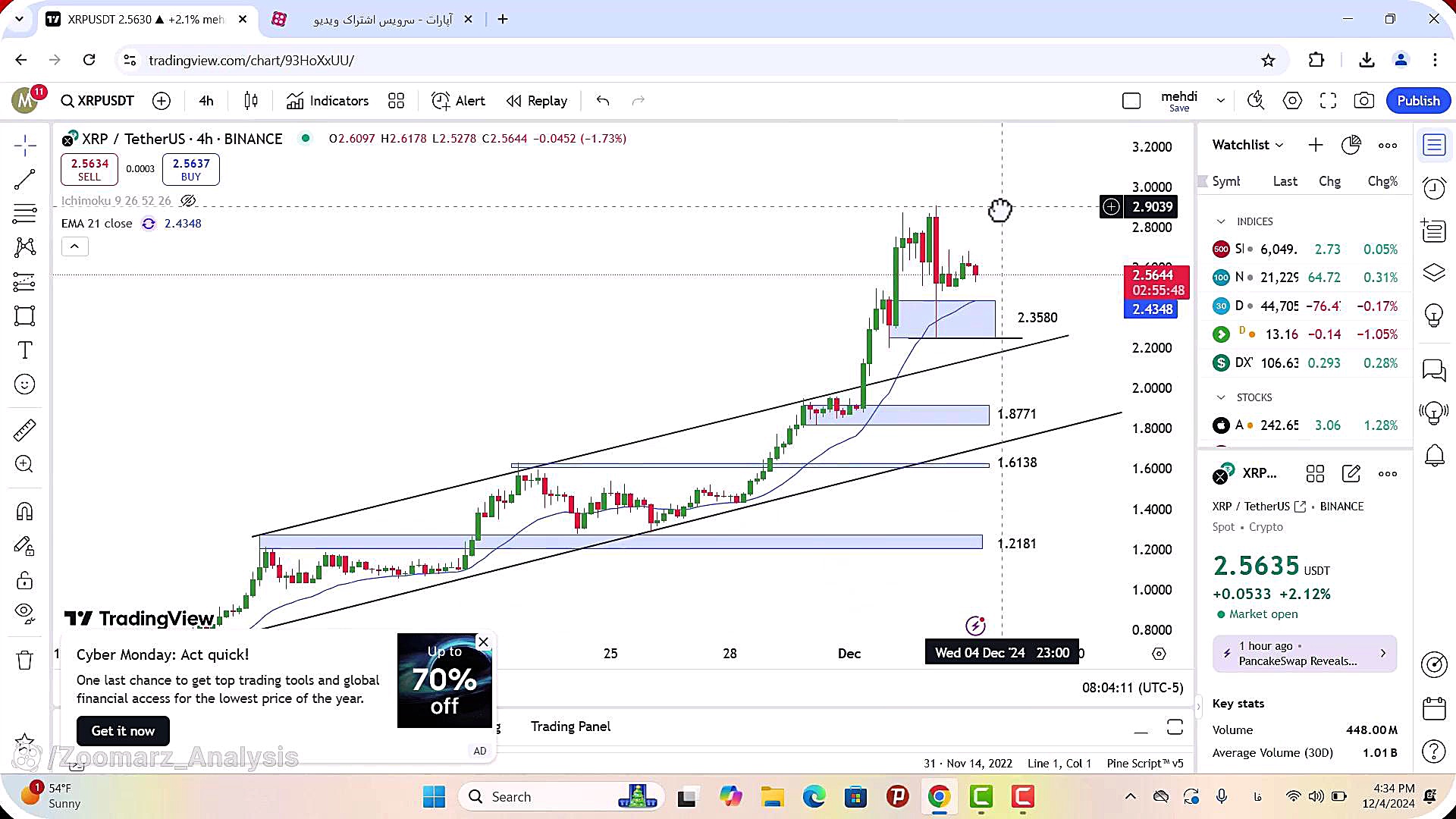Toggle hide all drawings eye tool
Screen dimensions: 1456x819
pos(24,612)
